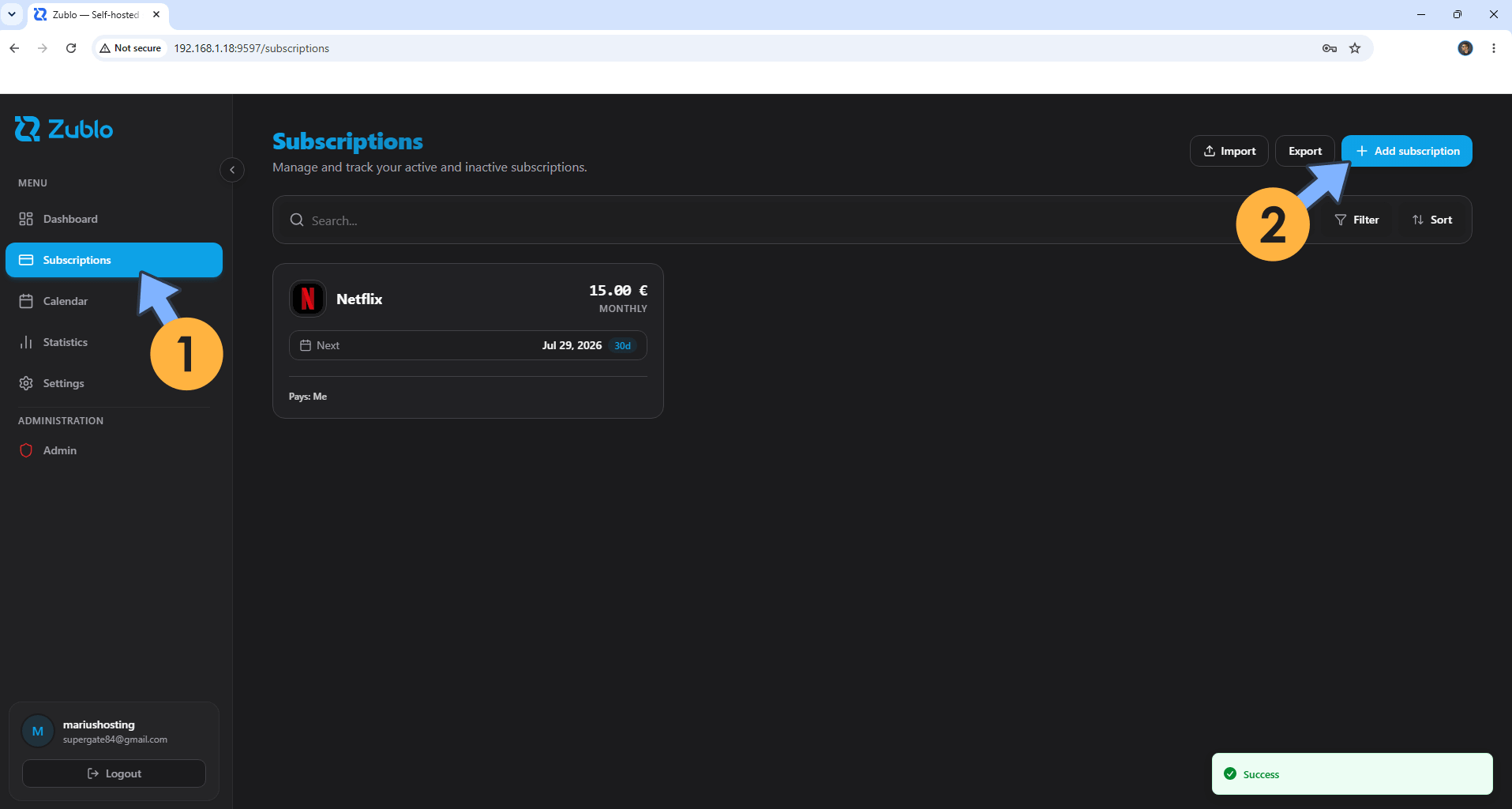The image size is (1512, 809).
Task: Click the Dashboard grid icon
Action: click(x=26, y=219)
